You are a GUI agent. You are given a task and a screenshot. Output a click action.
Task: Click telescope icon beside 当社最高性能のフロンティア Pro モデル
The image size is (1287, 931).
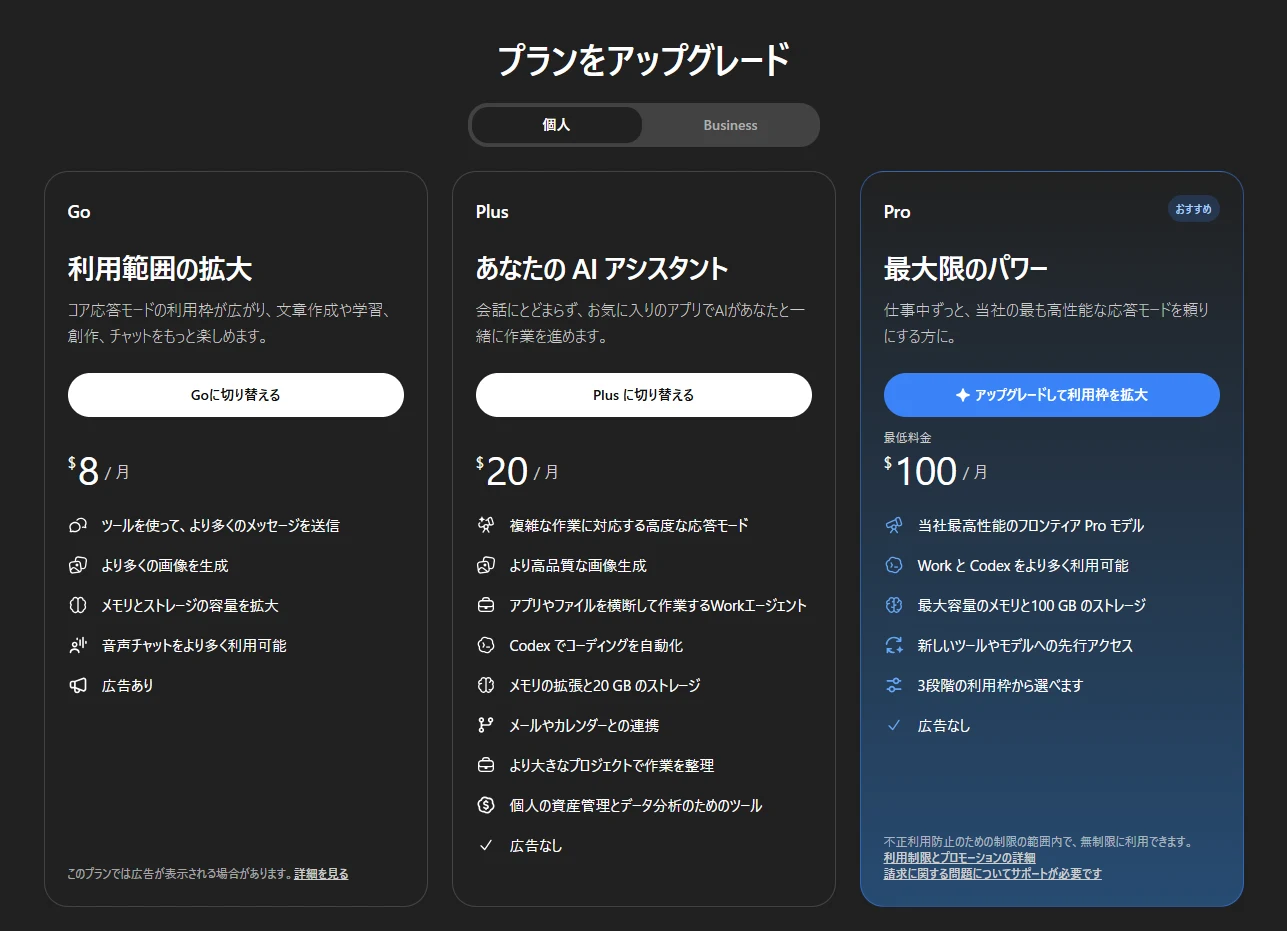pyautogui.click(x=894, y=525)
